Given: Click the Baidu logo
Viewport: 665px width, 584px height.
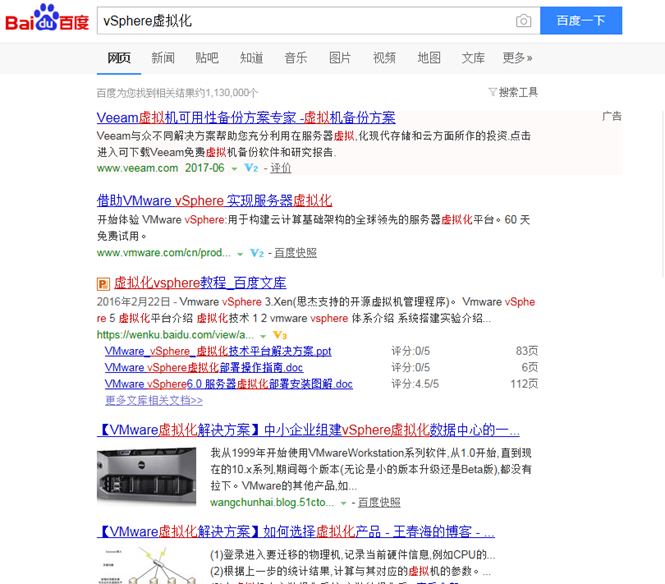Looking at the screenshot, I should pos(47,18).
